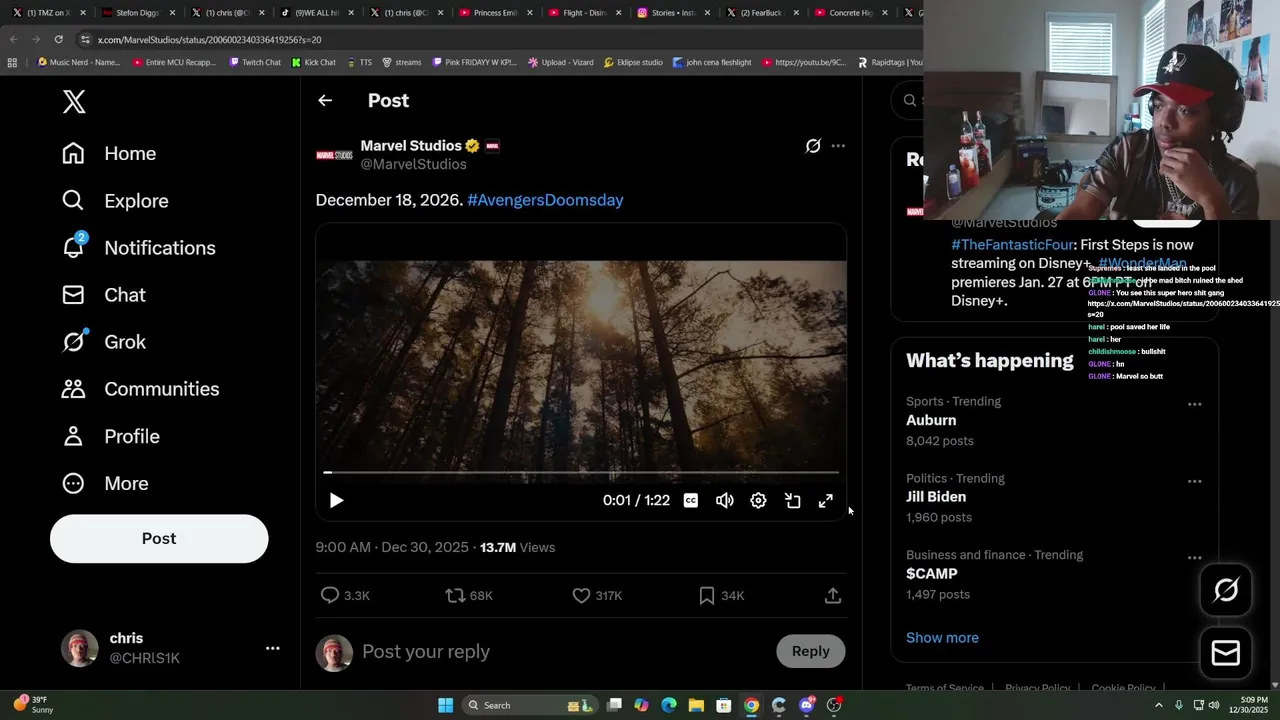
Task: Open the Profile page
Action: [110, 436]
